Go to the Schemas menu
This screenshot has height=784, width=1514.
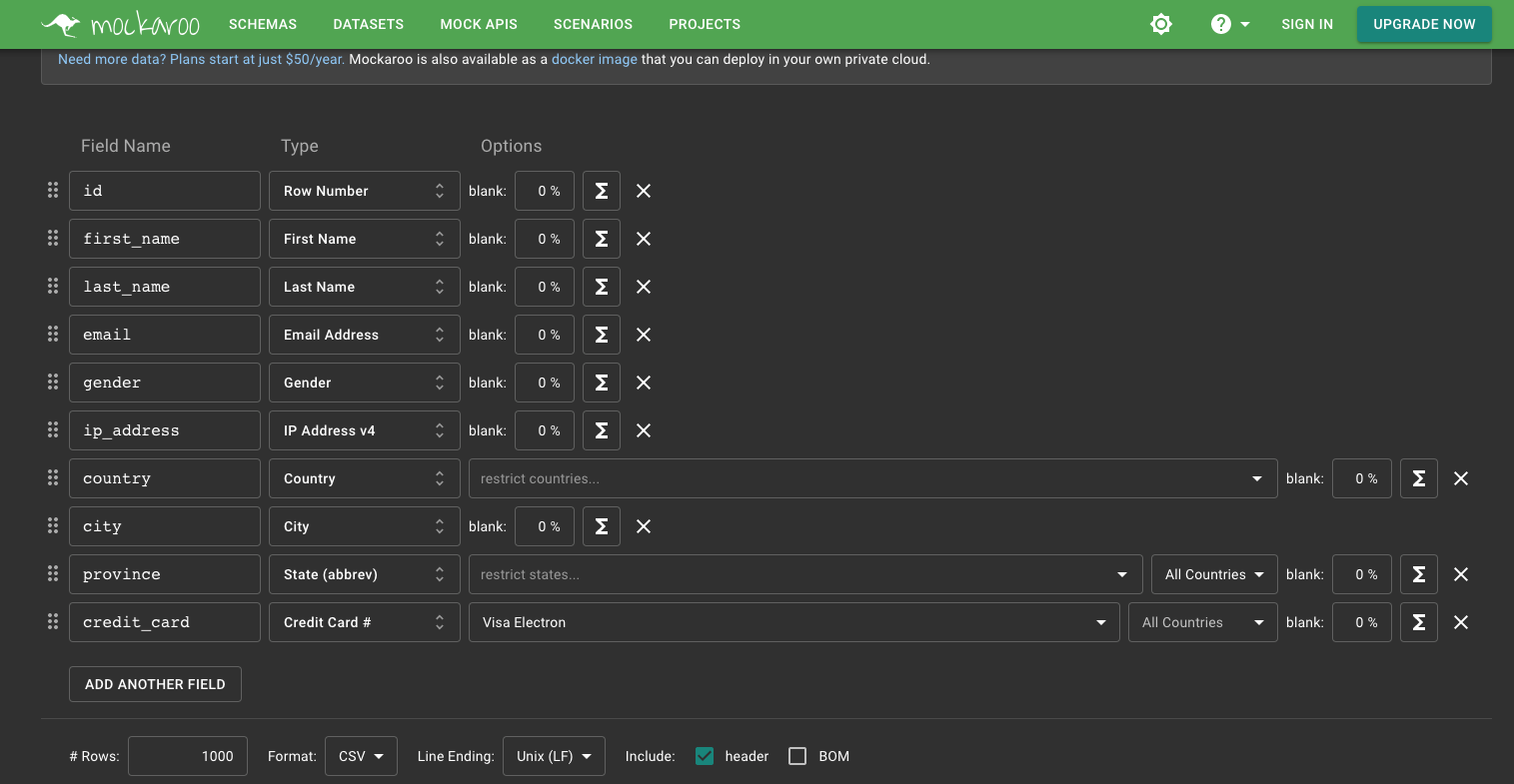coord(263,24)
